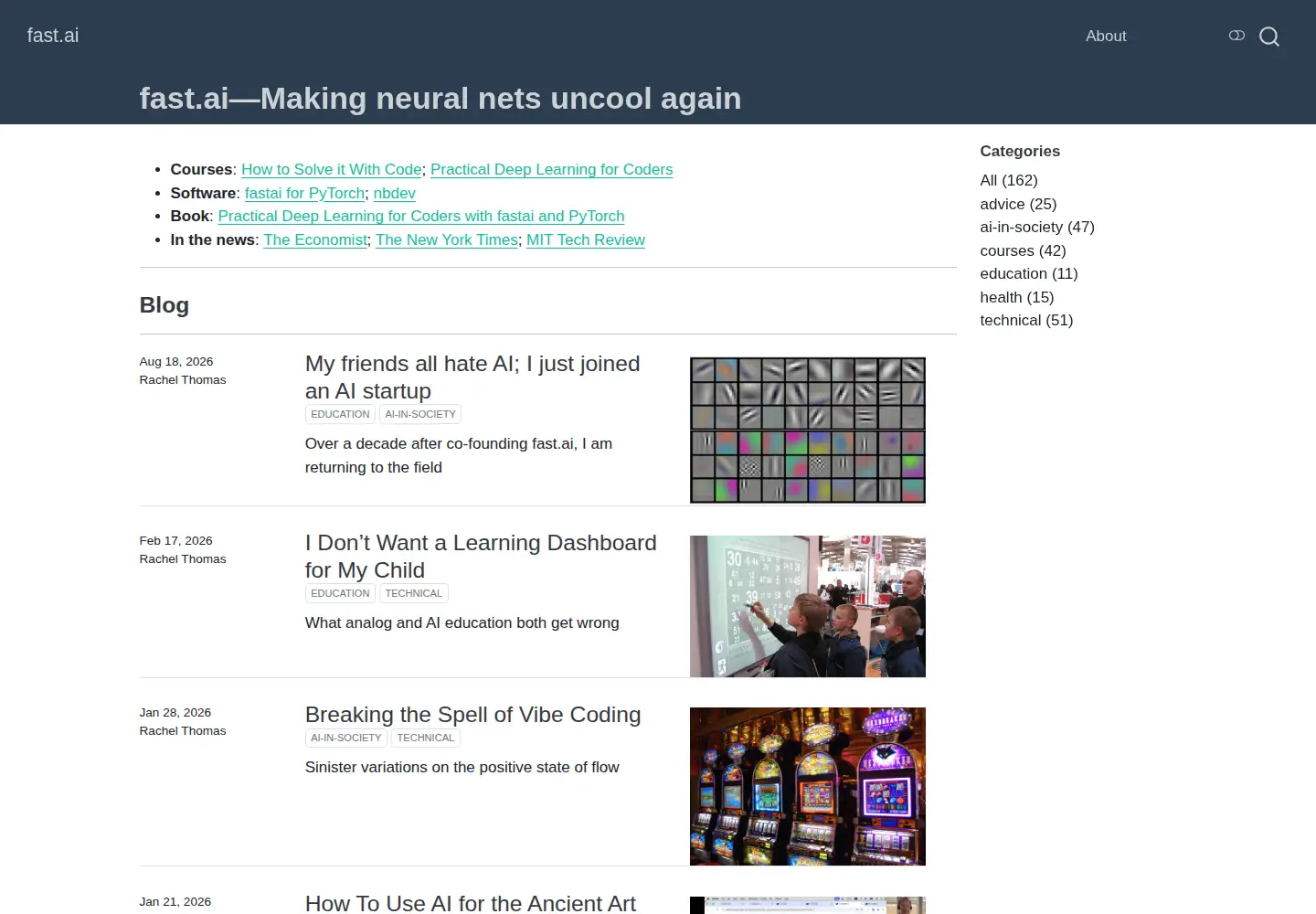The height and width of the screenshot is (914, 1316).
Task: Toggle dark mode switch in navbar
Action: click(x=1236, y=36)
